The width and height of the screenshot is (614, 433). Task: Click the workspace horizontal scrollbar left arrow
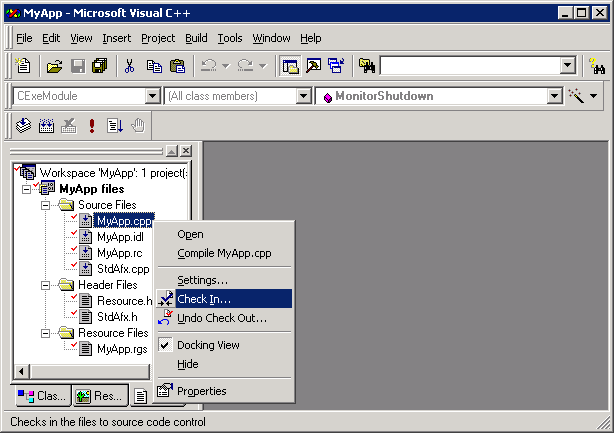coord(21,371)
